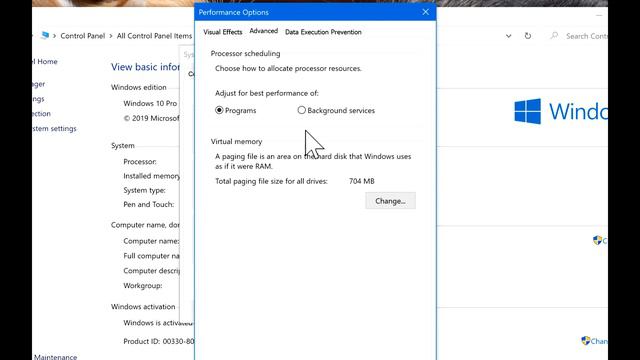Click the shield icon beside Computer name
Viewport: 640px width, 360px height.
point(598,240)
